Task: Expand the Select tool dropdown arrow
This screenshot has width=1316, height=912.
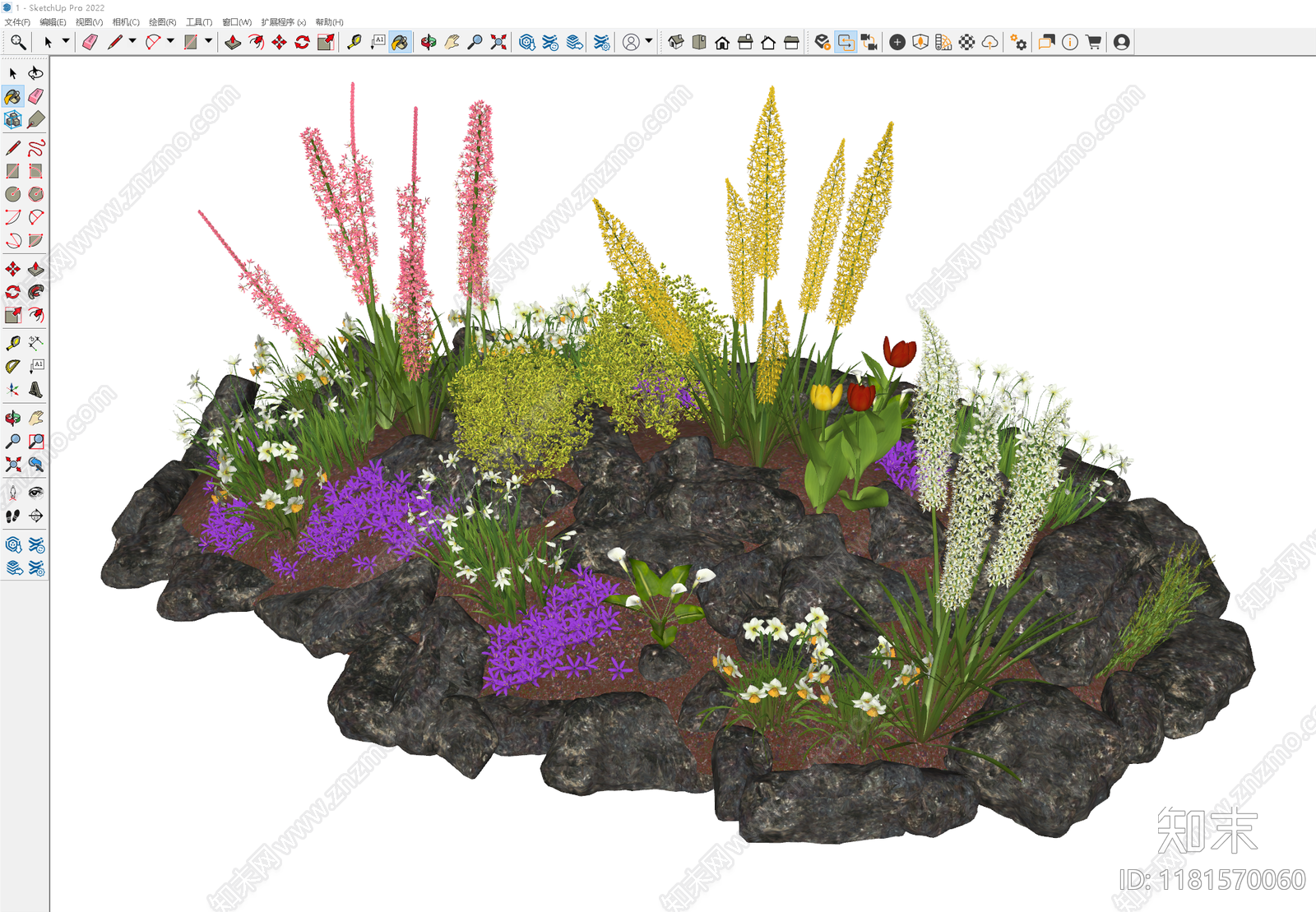Action: coord(66,40)
